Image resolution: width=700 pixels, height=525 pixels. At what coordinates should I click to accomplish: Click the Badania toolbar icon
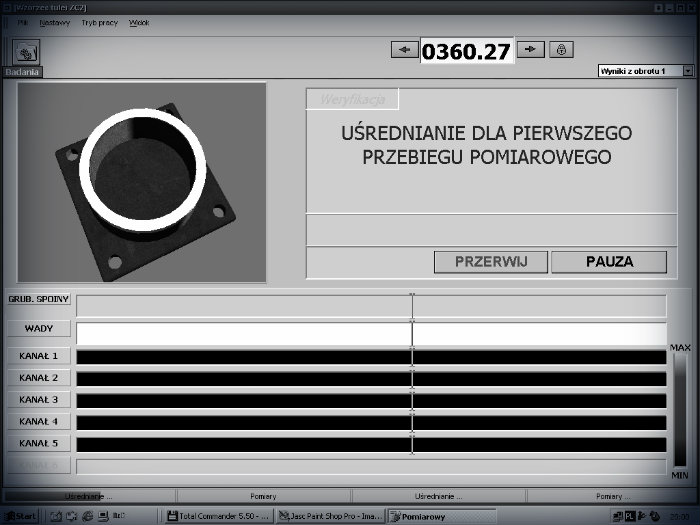[25, 51]
